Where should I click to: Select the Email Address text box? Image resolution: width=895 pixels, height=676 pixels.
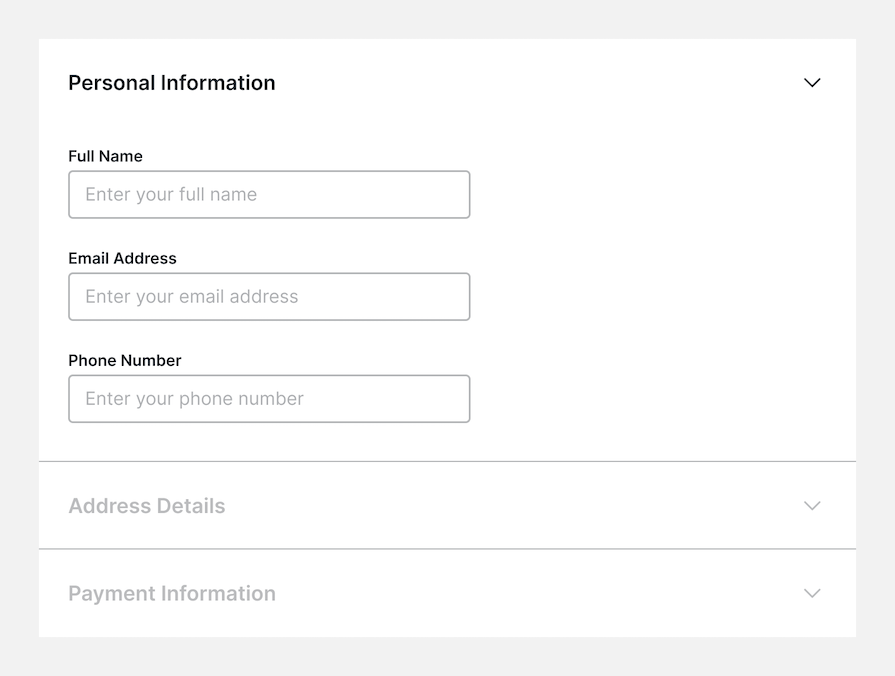268,296
